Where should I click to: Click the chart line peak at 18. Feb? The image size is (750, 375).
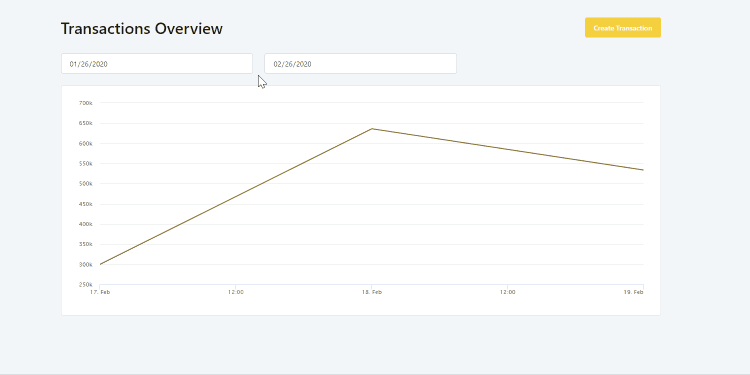pyautogui.click(x=372, y=129)
